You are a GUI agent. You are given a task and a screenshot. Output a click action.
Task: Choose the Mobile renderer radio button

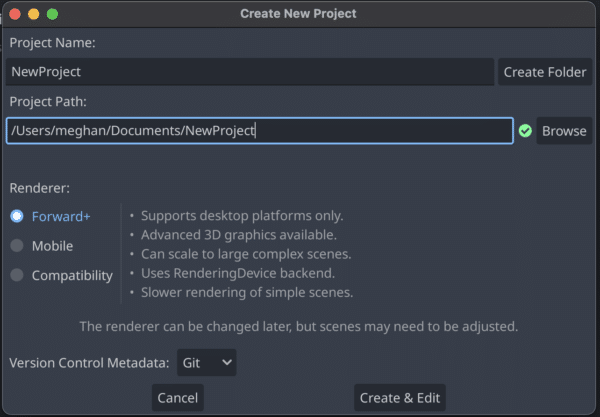tap(17, 246)
